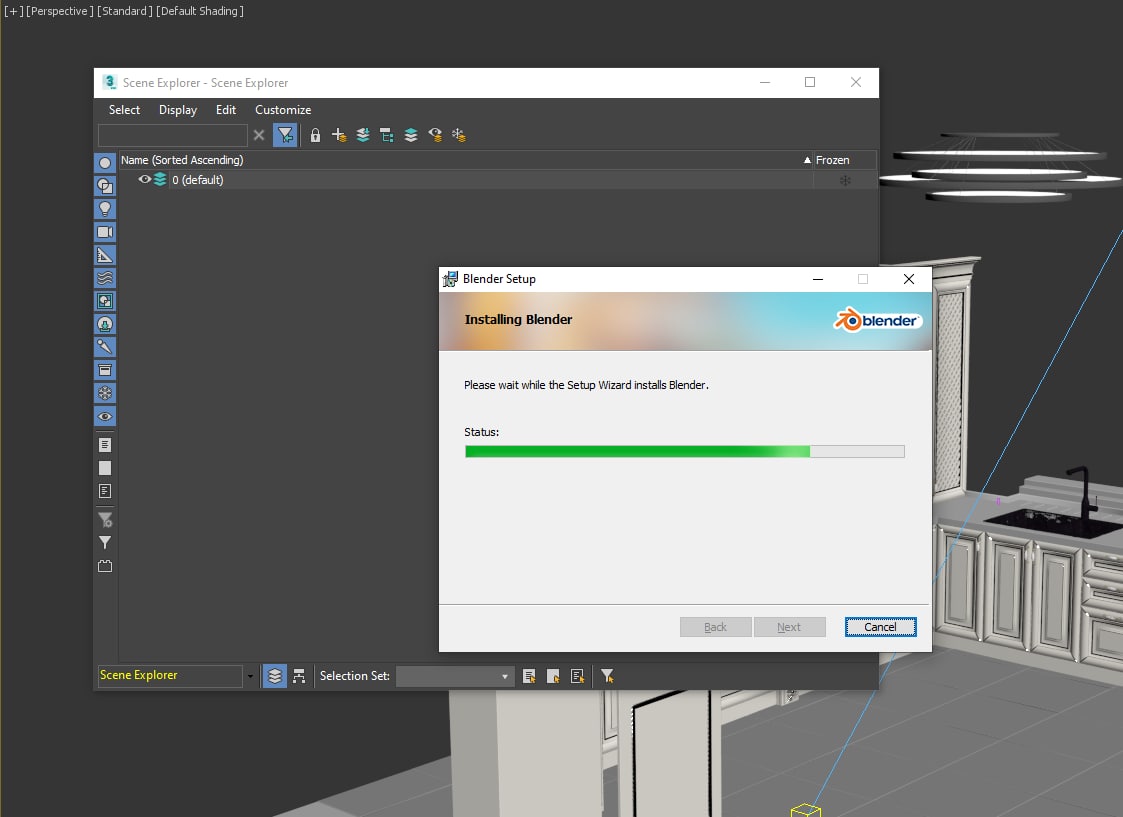This screenshot has width=1123, height=817.
Task: Clear the search field with X icon
Action: tap(259, 135)
